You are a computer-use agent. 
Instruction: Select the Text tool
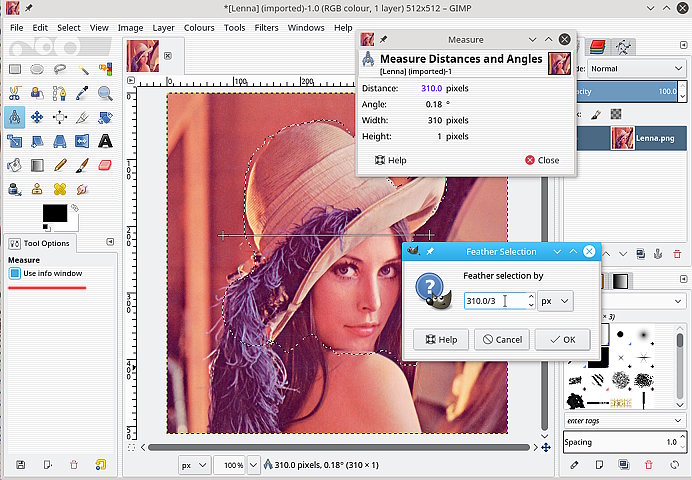(105, 140)
